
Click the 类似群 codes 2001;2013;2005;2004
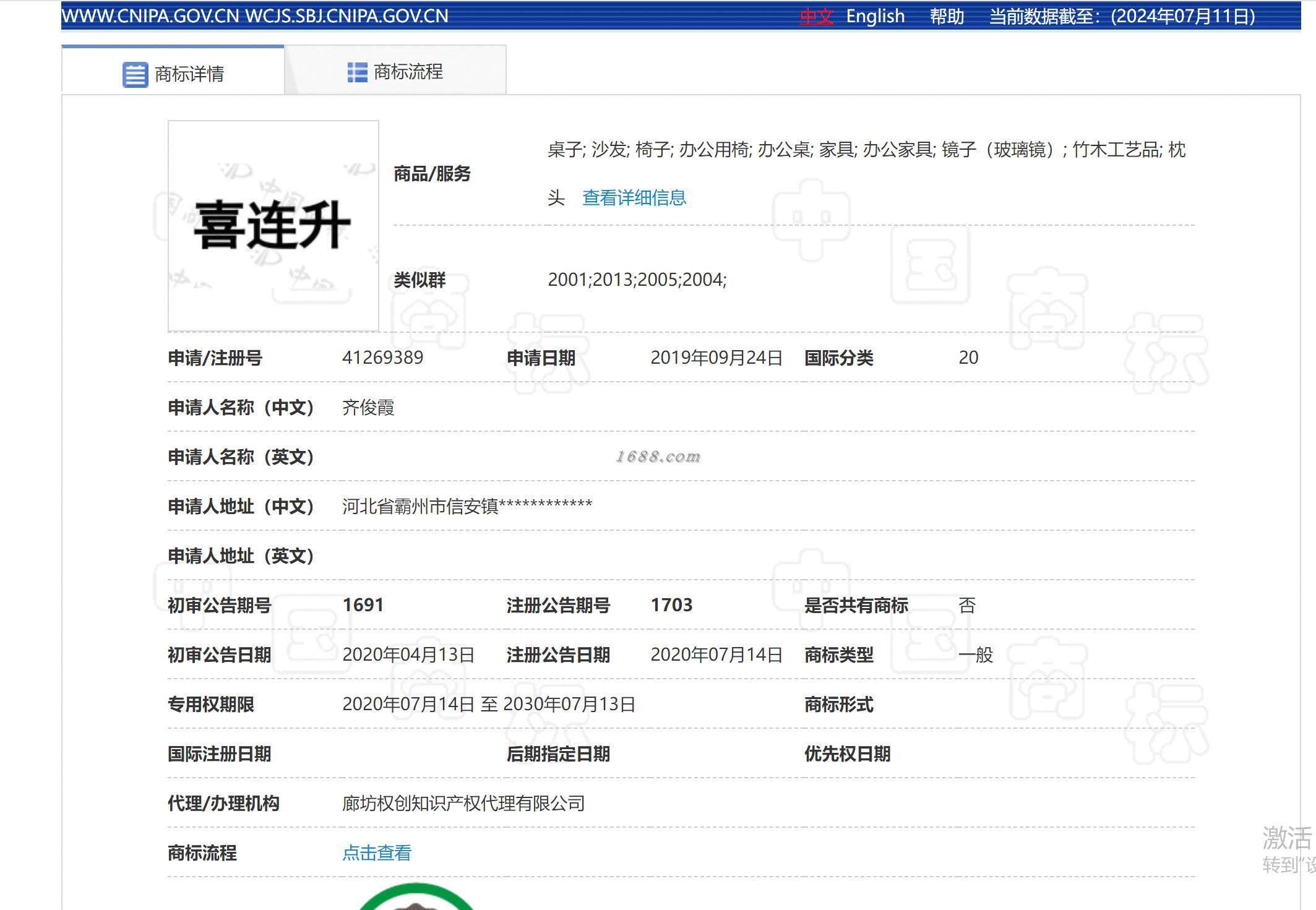(x=637, y=280)
